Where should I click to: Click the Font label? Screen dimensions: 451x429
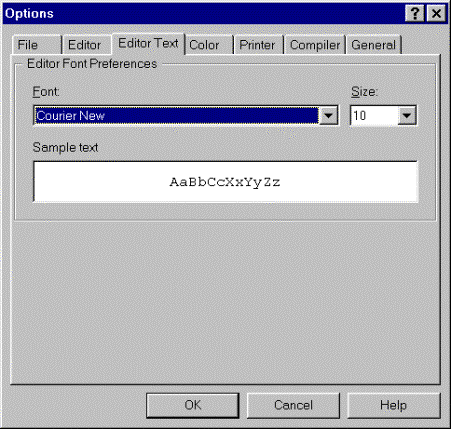click(x=46, y=92)
